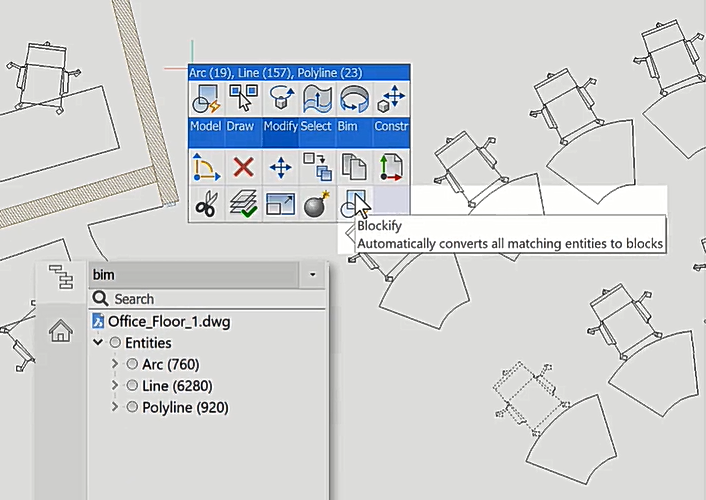This screenshot has width=706, height=500.
Task: Click the dashed highlighted chair in the drawing
Action: pos(530,399)
